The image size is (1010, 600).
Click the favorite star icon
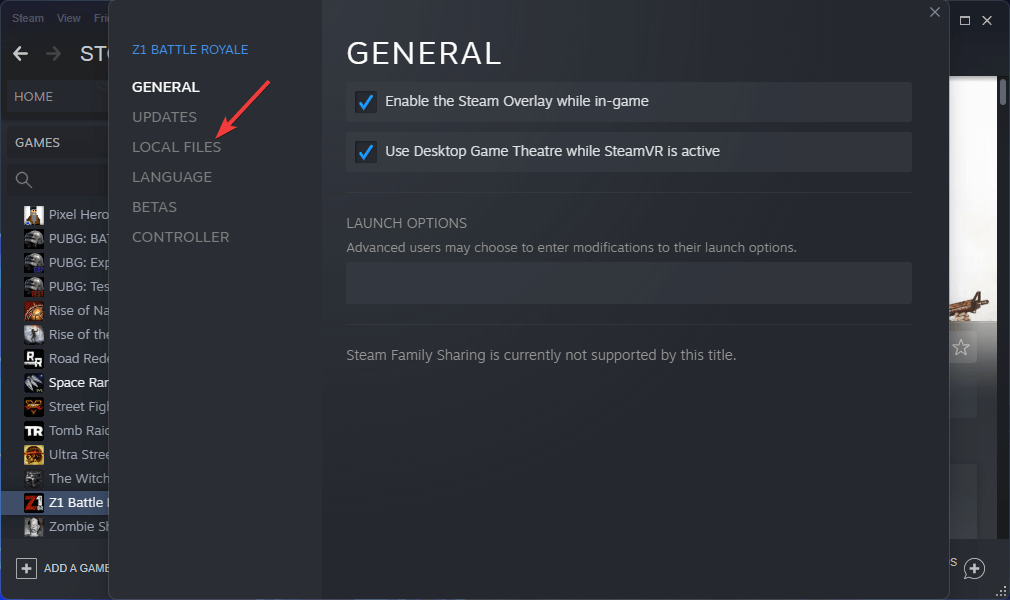tap(961, 348)
